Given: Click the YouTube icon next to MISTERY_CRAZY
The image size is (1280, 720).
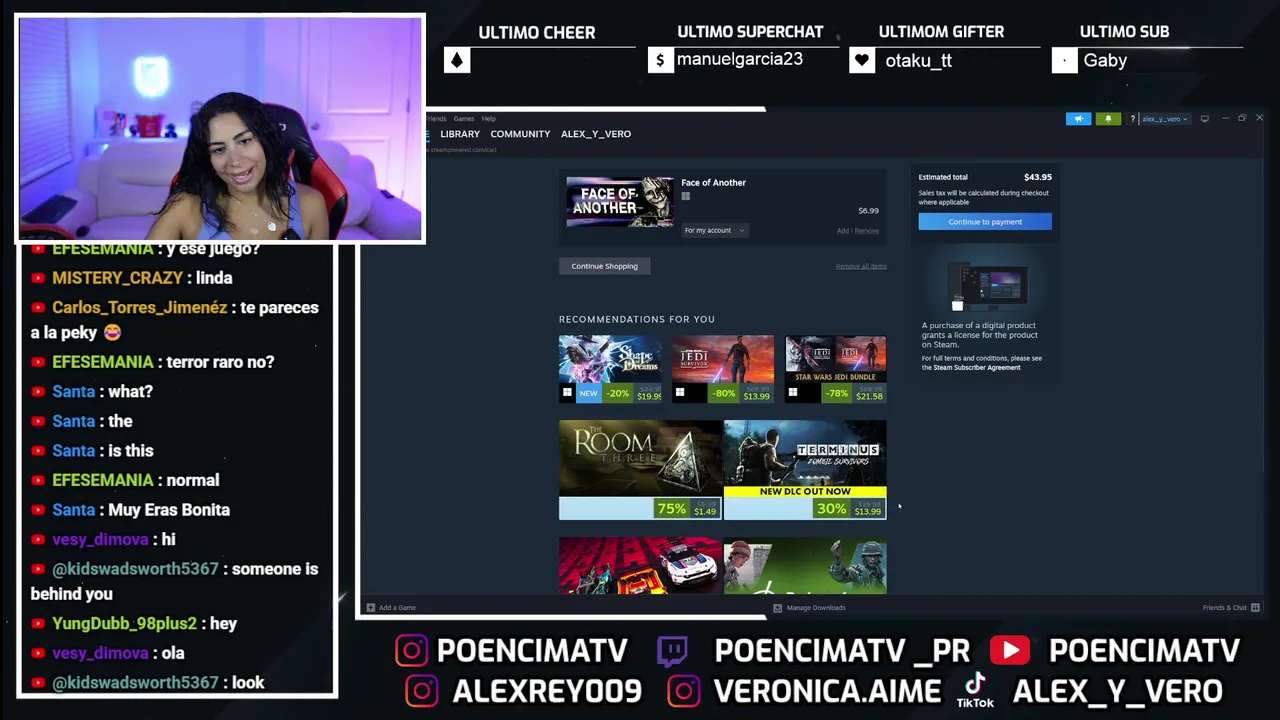Looking at the screenshot, I should coord(38,278).
